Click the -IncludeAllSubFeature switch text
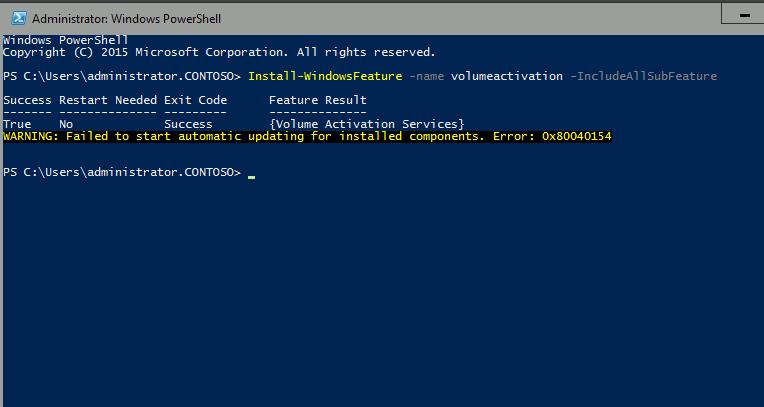The width and height of the screenshot is (764, 407). [x=644, y=76]
